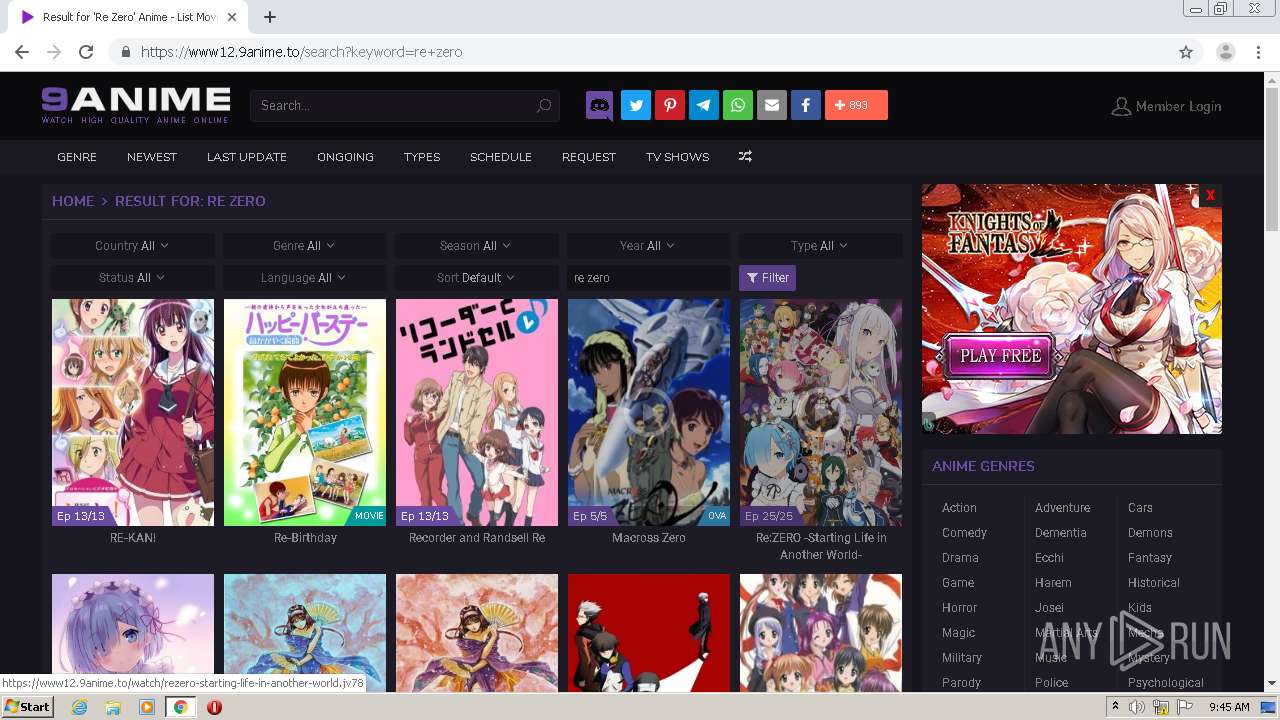Expand the Season filter dropdown

[x=476, y=246]
